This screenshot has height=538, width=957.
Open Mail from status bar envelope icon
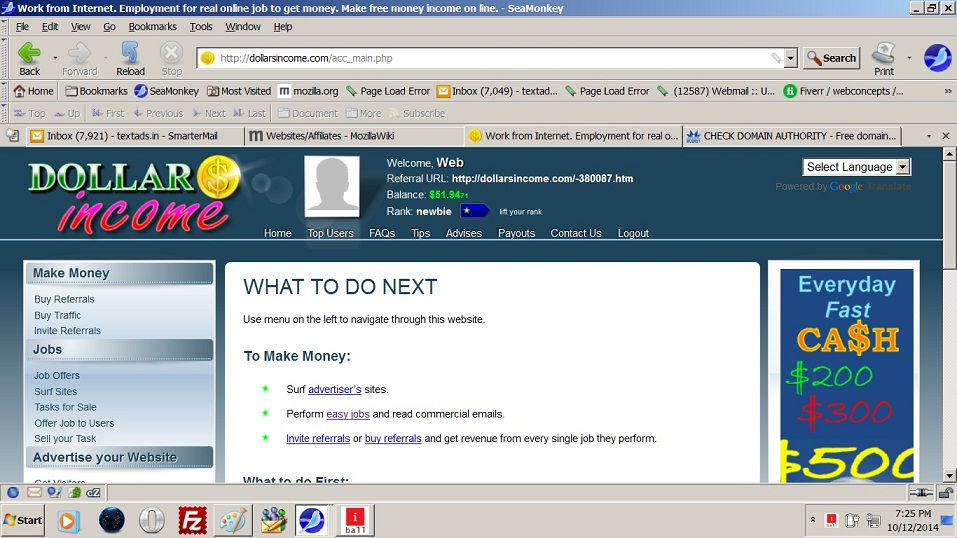point(34,492)
